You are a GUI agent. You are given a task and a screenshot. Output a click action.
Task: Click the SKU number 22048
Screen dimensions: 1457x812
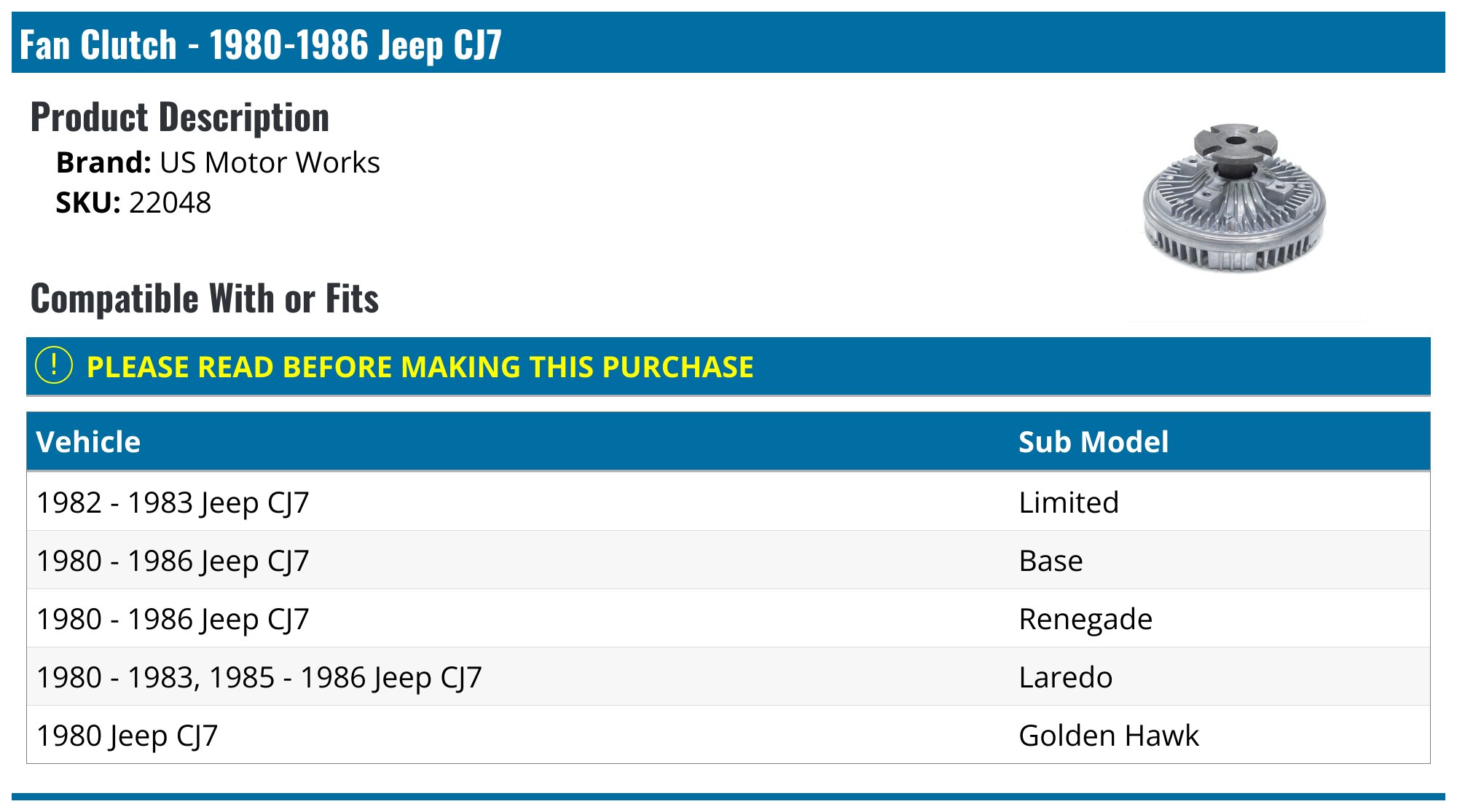click(170, 202)
